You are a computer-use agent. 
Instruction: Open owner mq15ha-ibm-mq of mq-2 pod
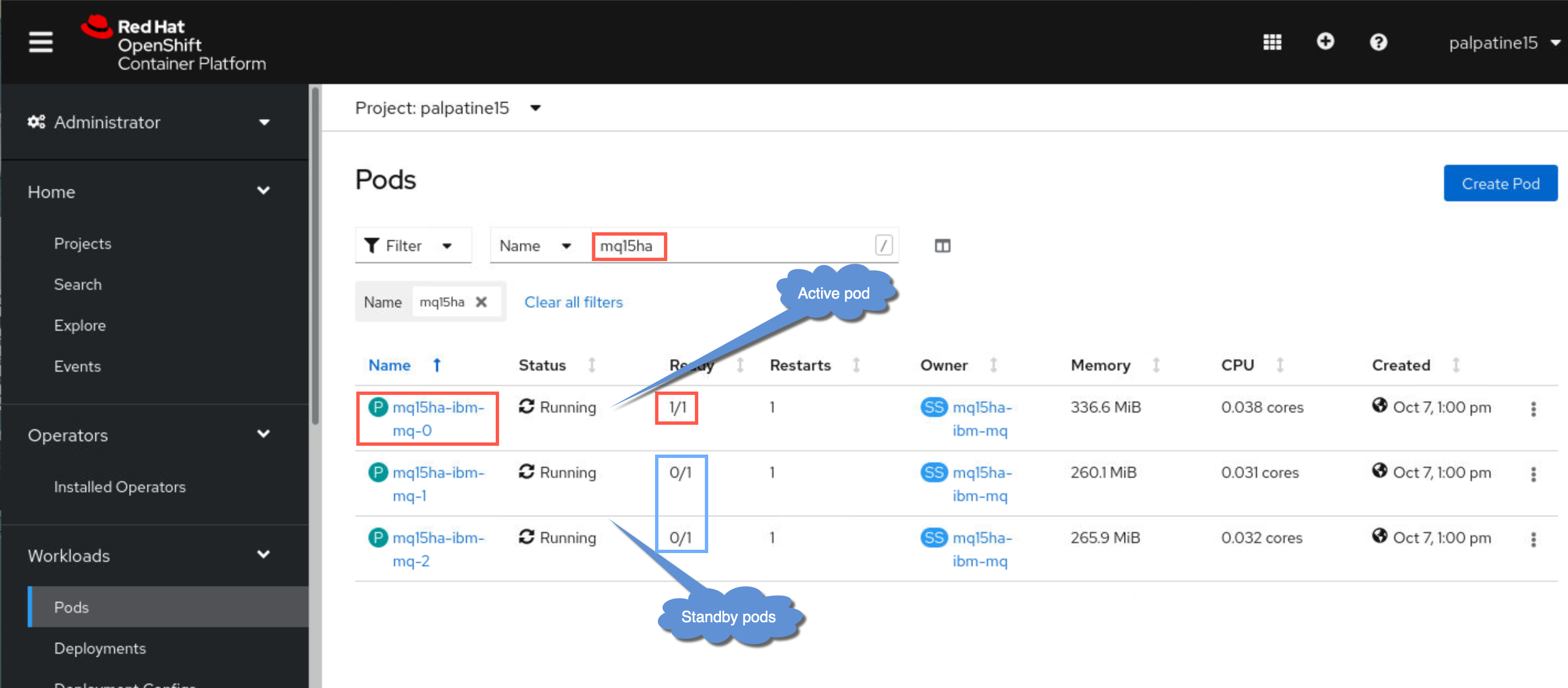point(982,549)
